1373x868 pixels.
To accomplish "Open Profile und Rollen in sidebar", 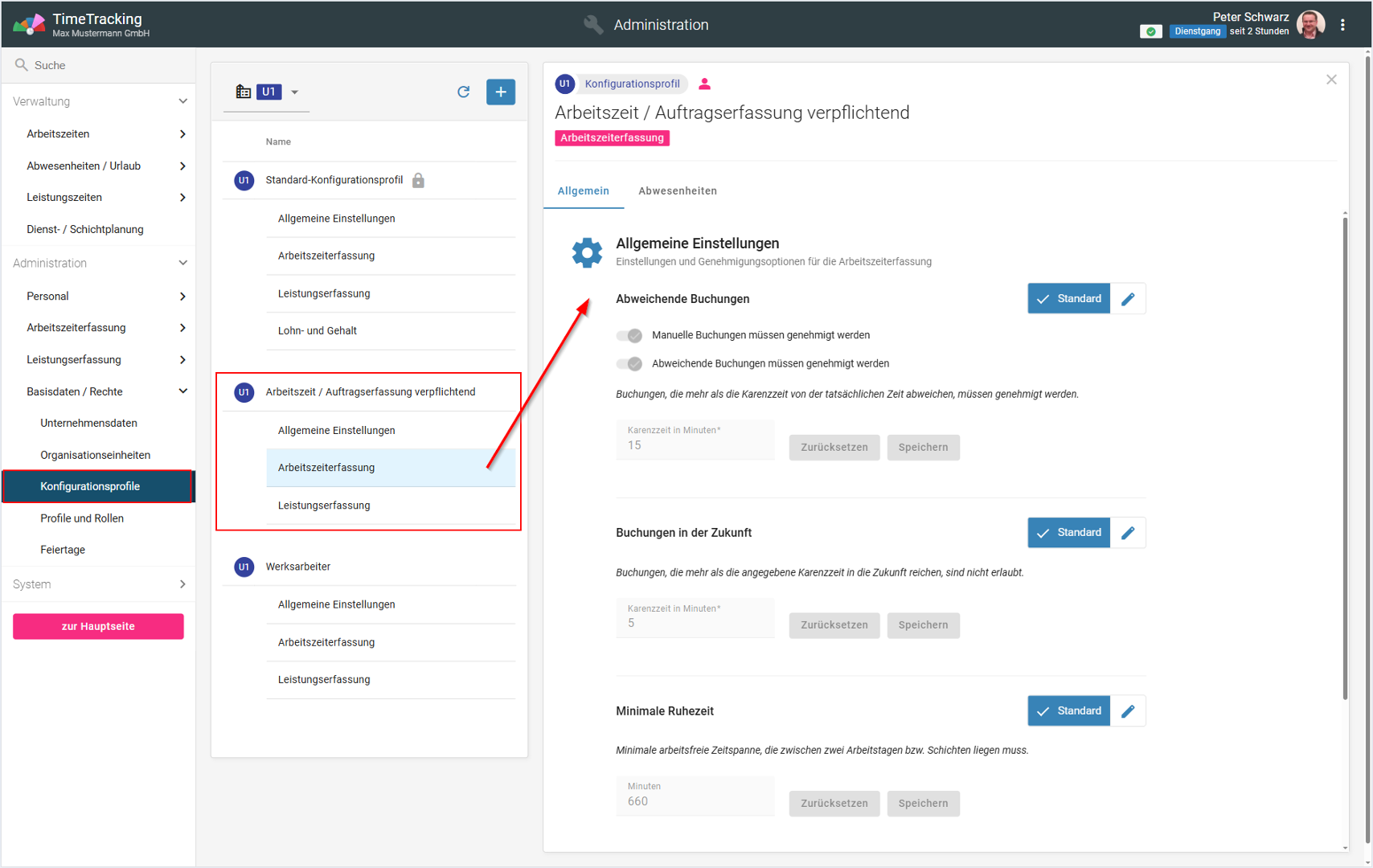I will 82,518.
